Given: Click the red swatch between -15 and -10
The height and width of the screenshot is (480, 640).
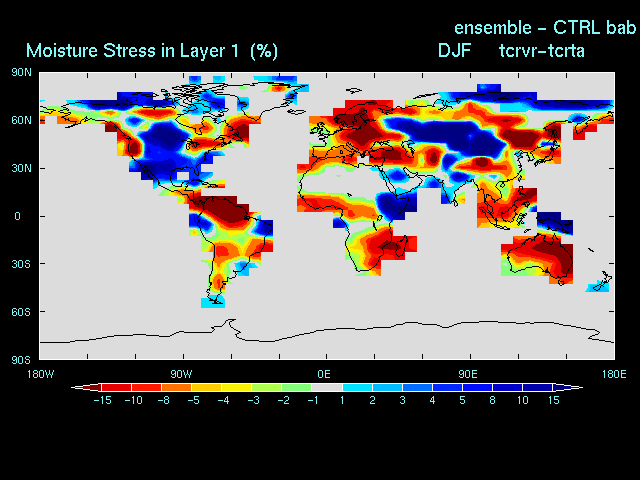Looking at the screenshot, I should click(x=115, y=387).
